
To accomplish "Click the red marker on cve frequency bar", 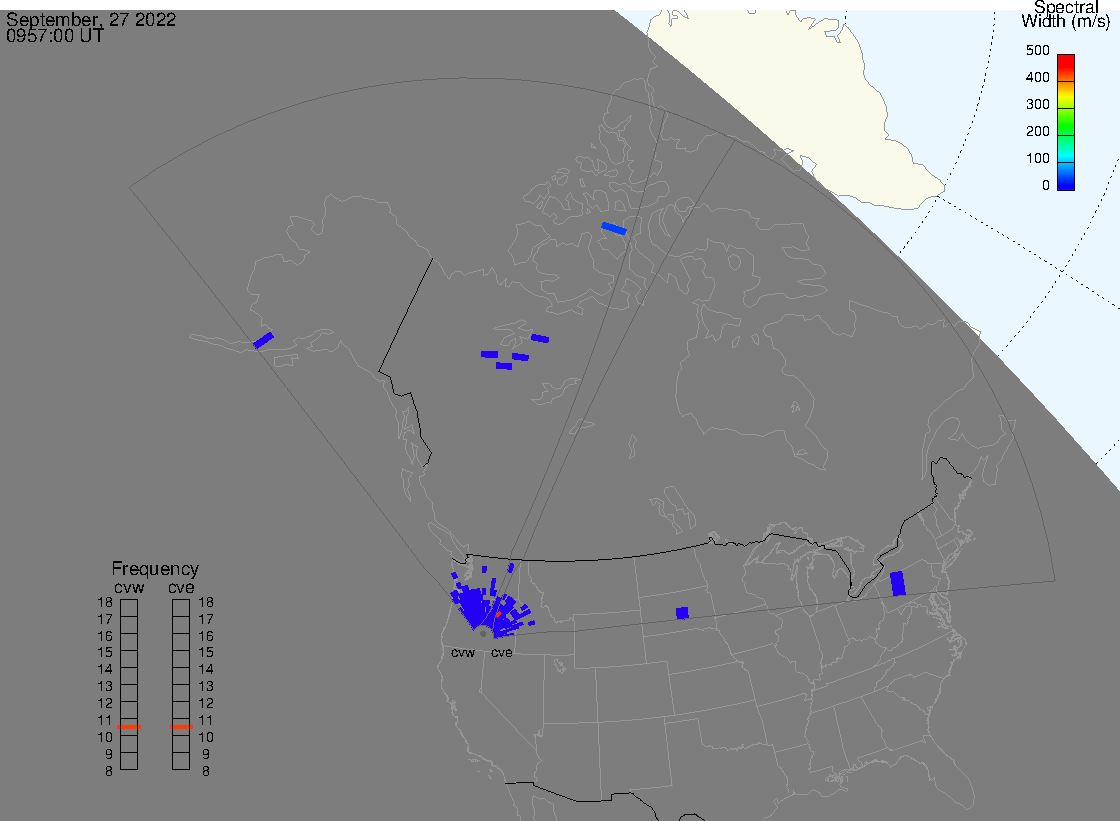I will click(x=181, y=727).
